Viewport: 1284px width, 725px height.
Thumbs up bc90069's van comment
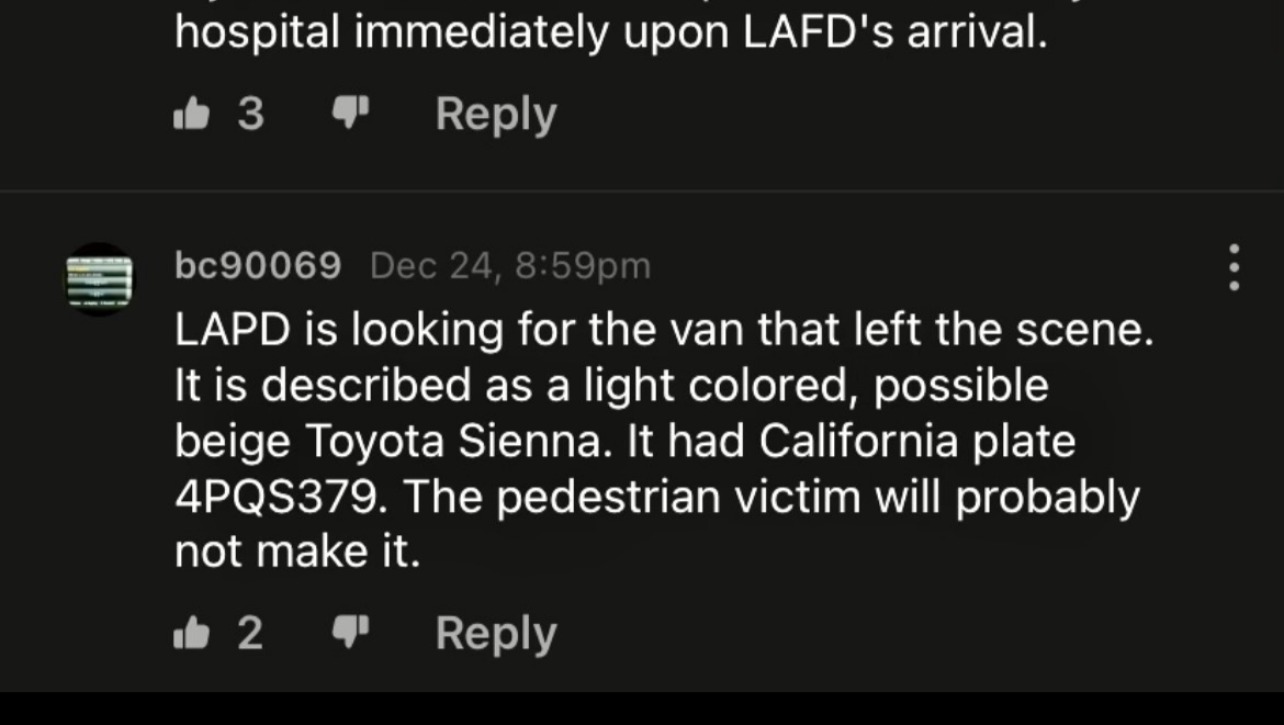(x=191, y=634)
